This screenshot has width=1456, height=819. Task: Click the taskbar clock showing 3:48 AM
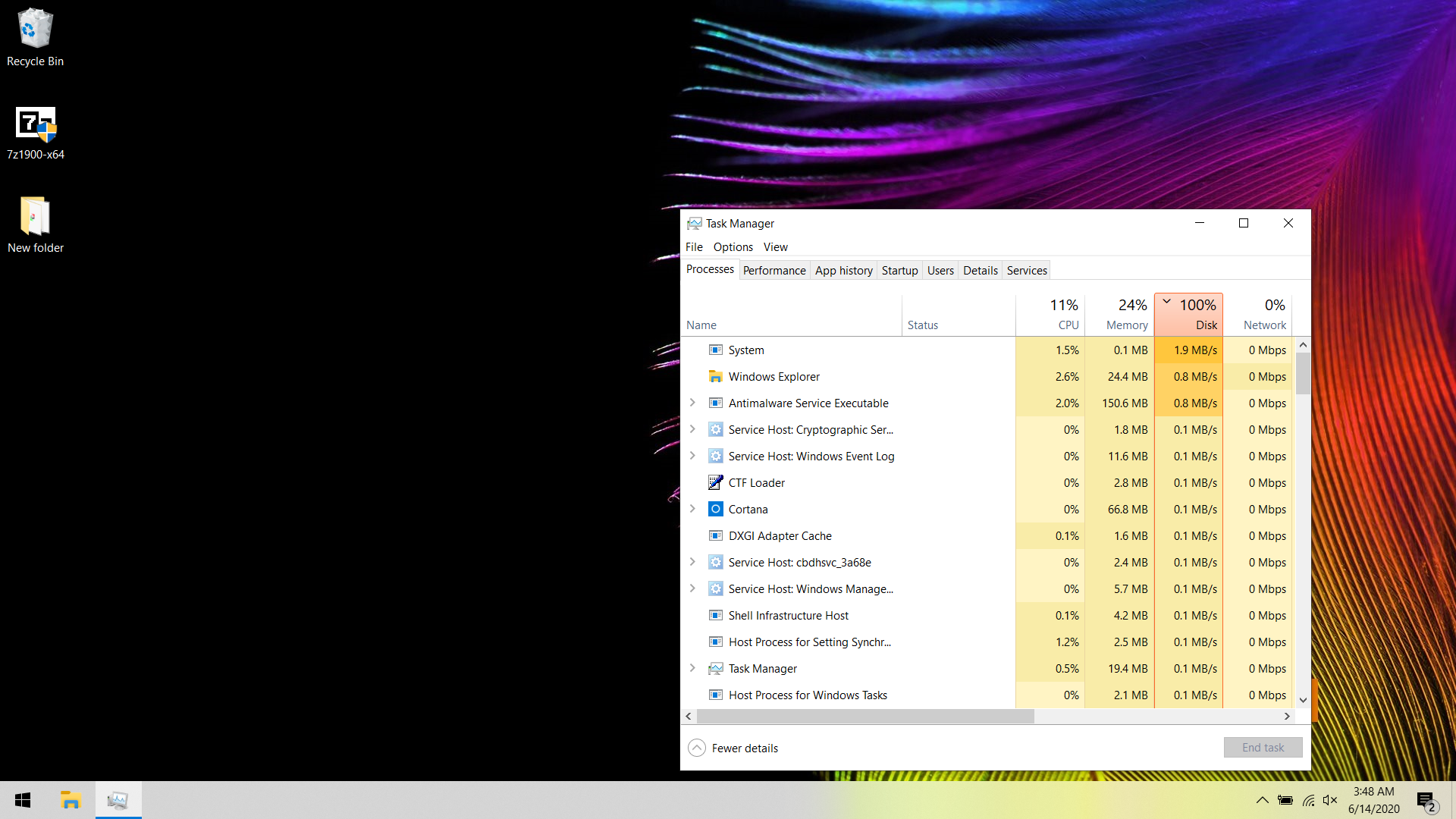tap(1374, 800)
